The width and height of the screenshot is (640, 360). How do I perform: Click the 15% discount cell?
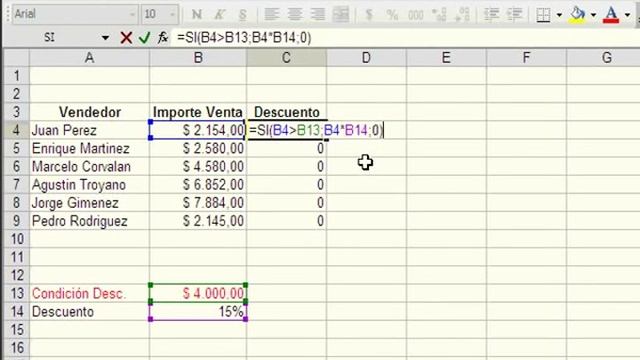pos(198,311)
